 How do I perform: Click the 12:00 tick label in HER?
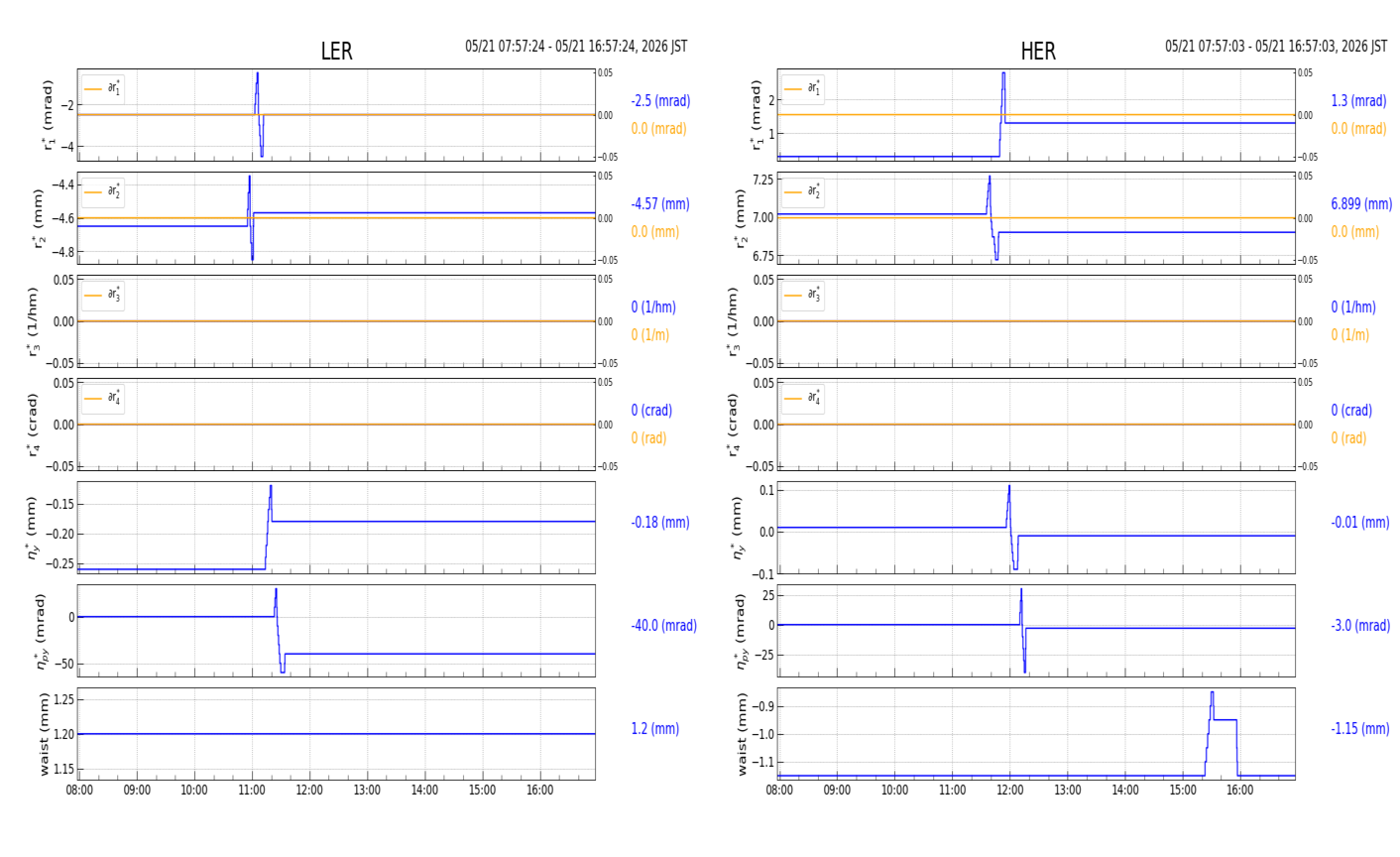1009,791
